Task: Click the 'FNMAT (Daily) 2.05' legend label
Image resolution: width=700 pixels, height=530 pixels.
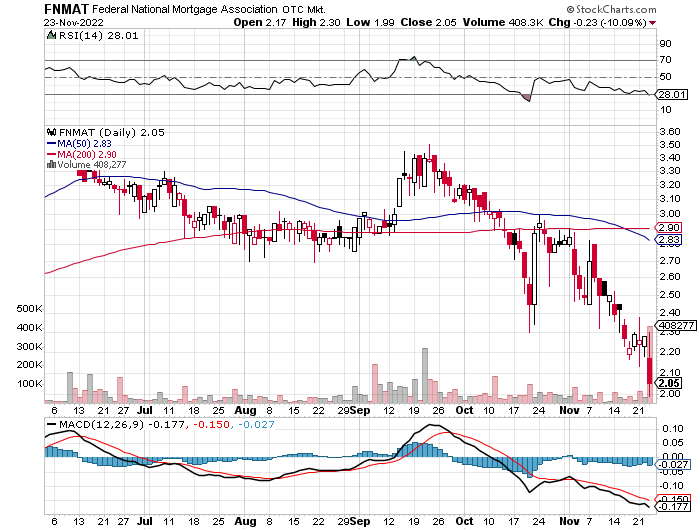Action: [112, 132]
